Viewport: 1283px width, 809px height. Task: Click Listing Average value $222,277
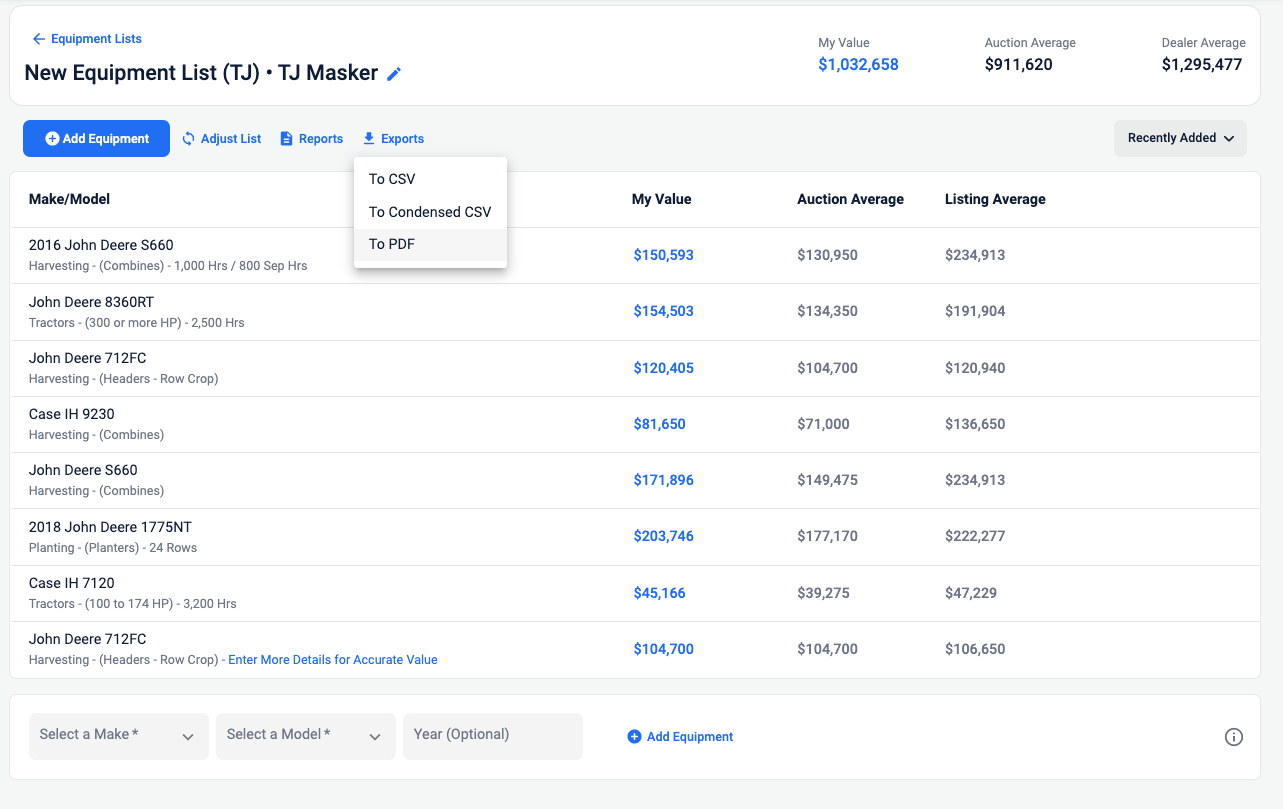[975, 536]
